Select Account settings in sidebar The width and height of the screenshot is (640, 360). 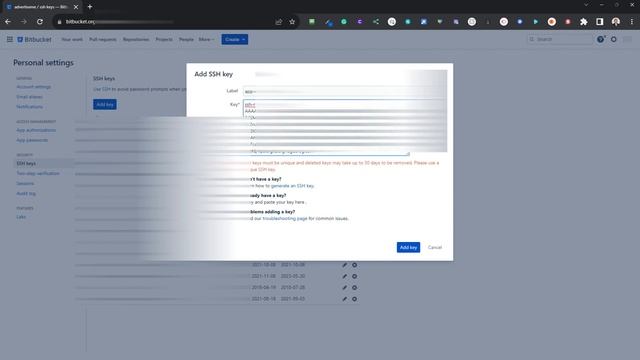coord(33,87)
